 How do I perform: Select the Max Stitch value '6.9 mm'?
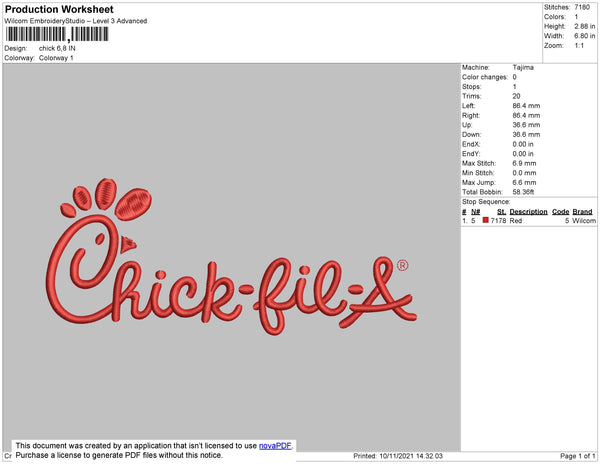tap(524, 163)
